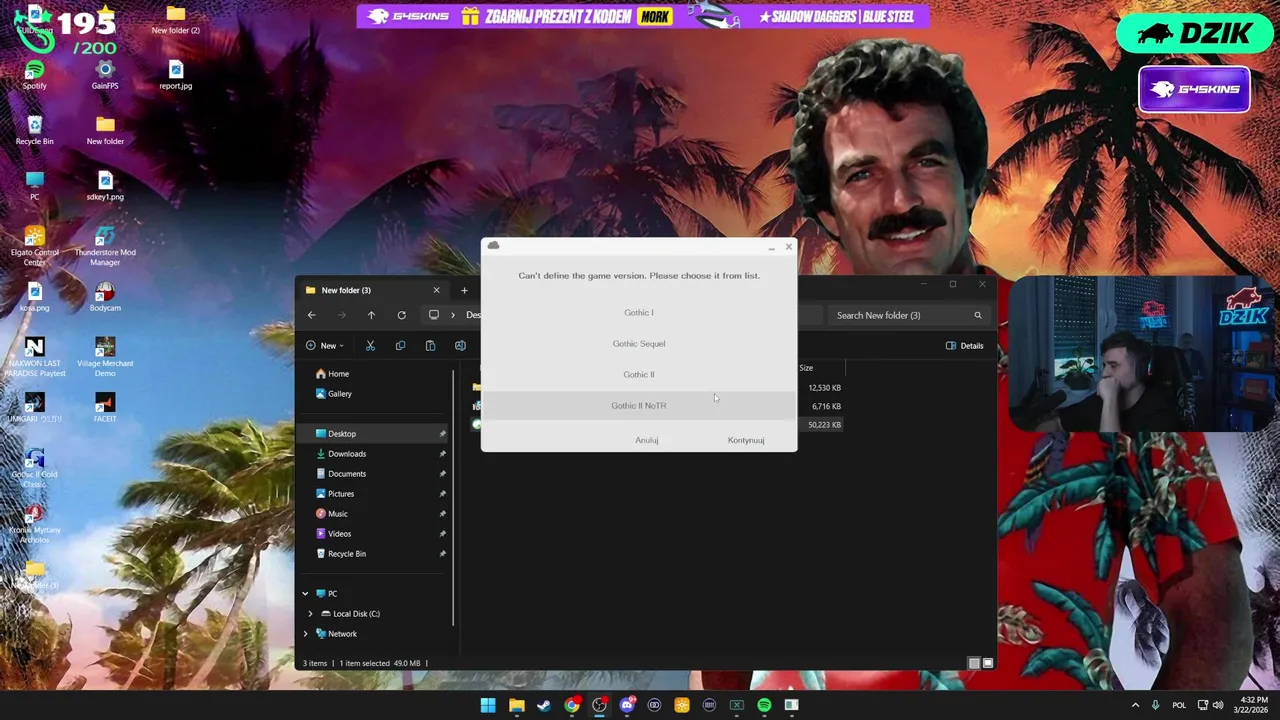The image size is (1280, 720).
Task: Select the Bodycam desktop shortcut
Action: coord(105,297)
